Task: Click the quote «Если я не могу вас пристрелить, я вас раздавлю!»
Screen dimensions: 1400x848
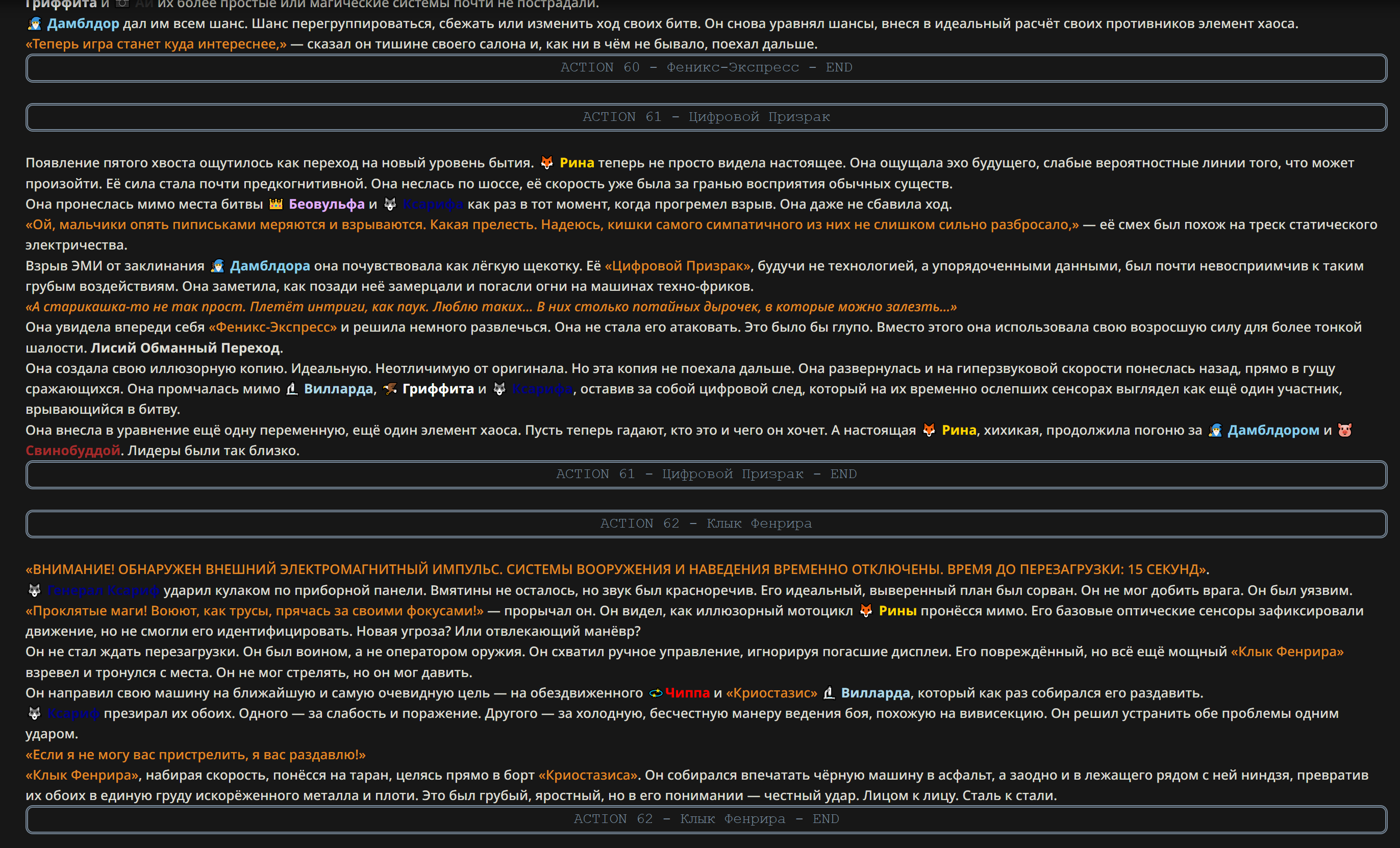Action: pos(195,754)
